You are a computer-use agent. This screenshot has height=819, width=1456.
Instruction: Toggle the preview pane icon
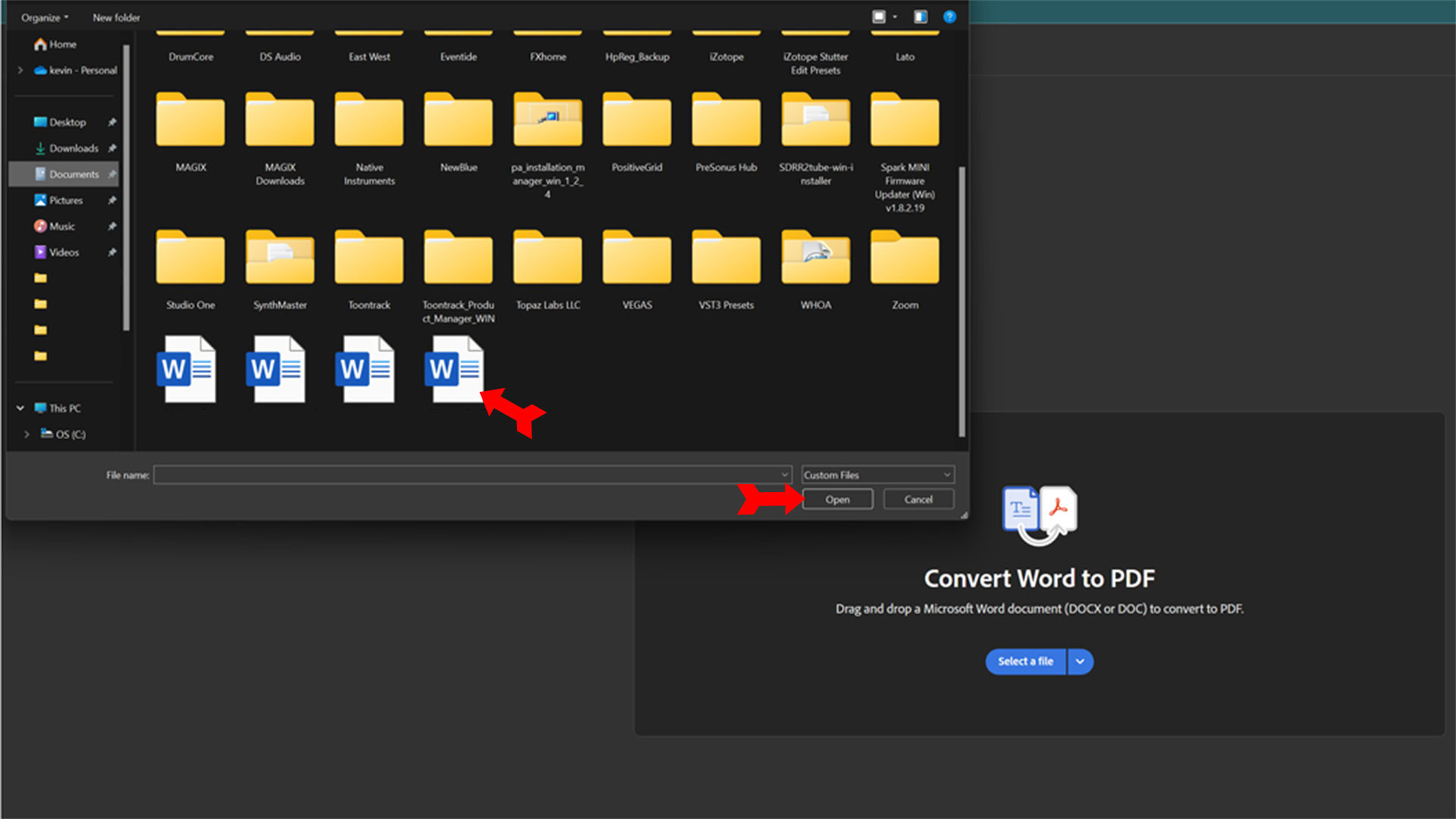pos(920,17)
